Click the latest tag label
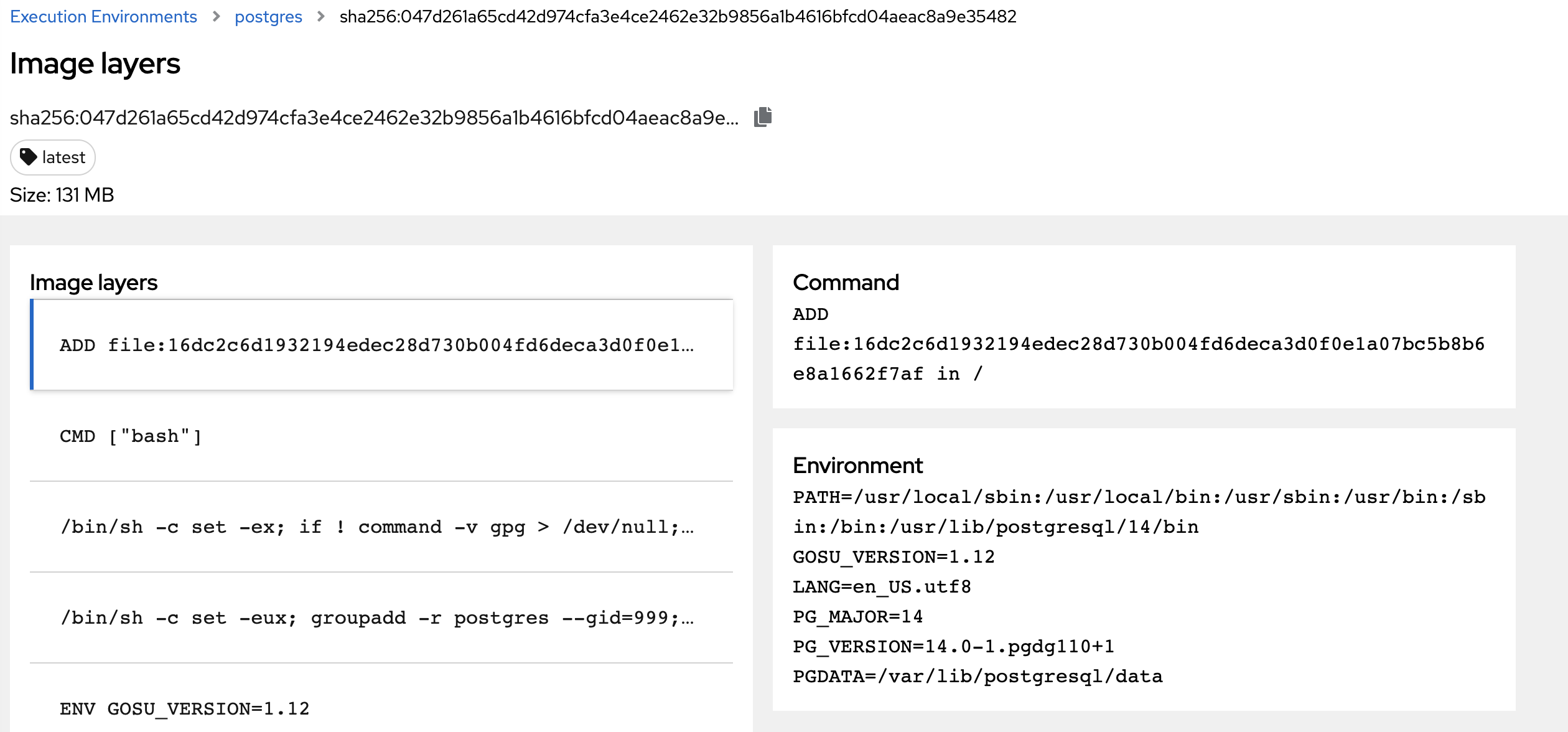 [63, 157]
